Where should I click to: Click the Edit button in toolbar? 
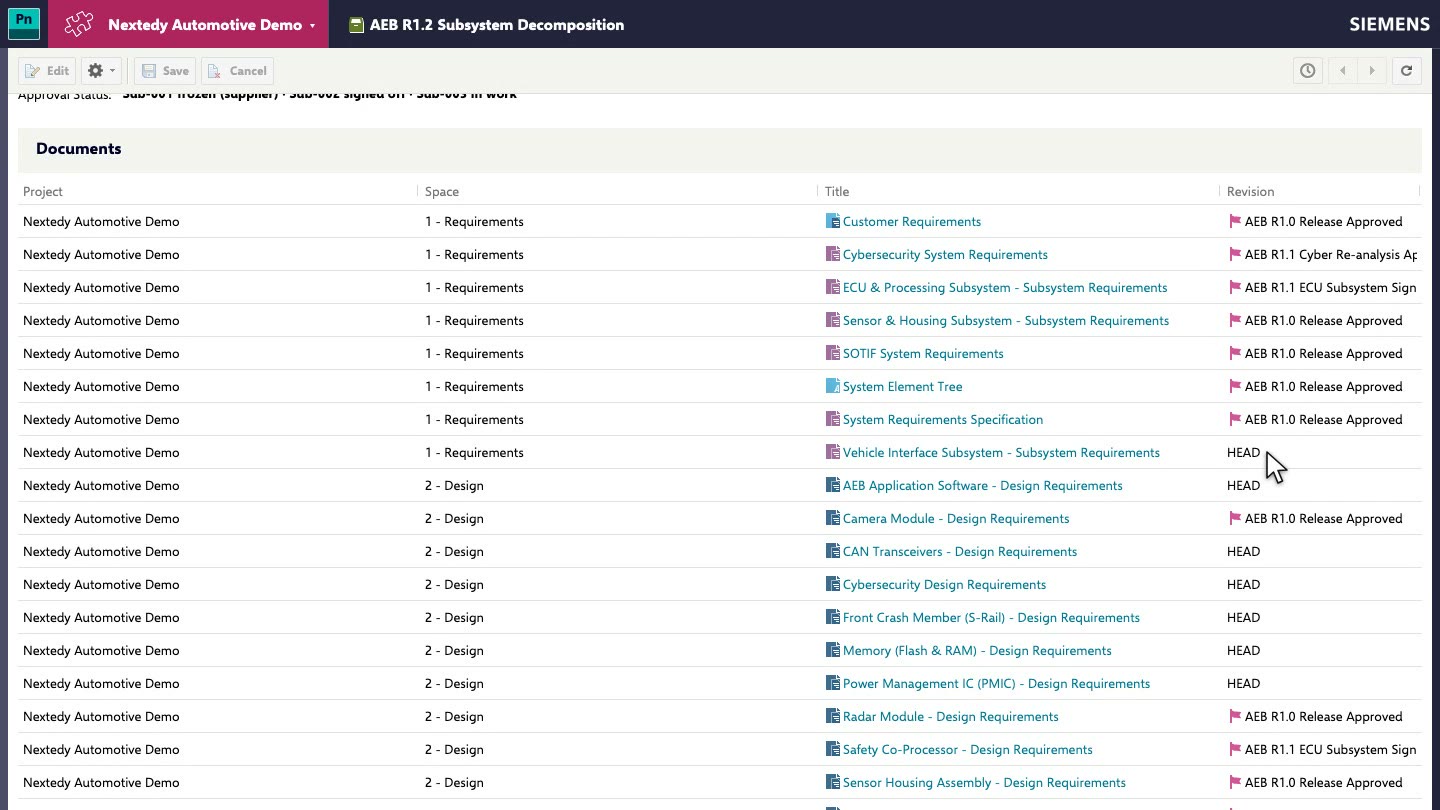pos(47,71)
